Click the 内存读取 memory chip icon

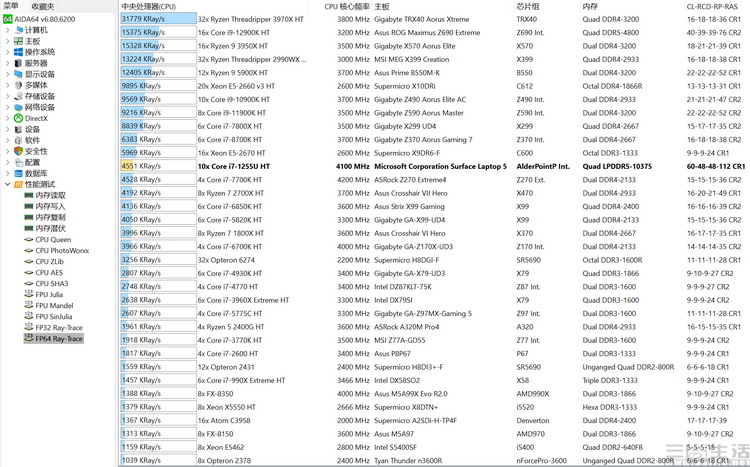point(29,195)
